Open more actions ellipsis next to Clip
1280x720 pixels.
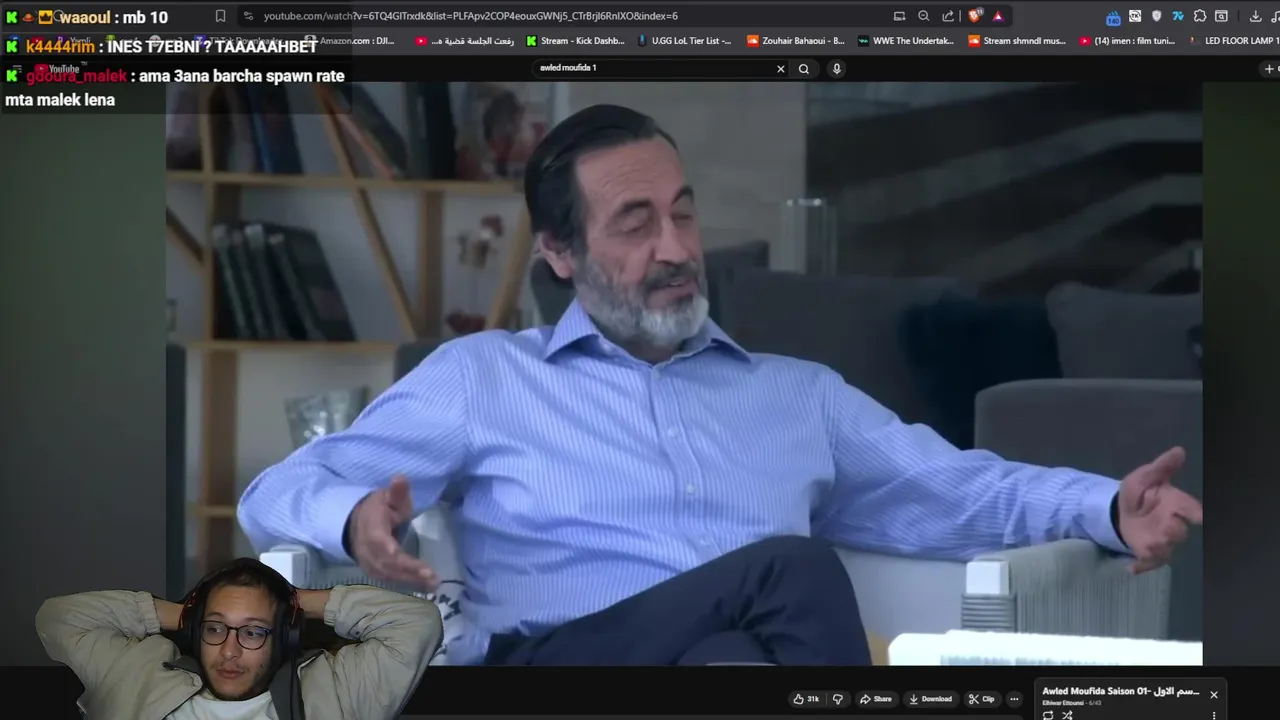(x=1014, y=699)
